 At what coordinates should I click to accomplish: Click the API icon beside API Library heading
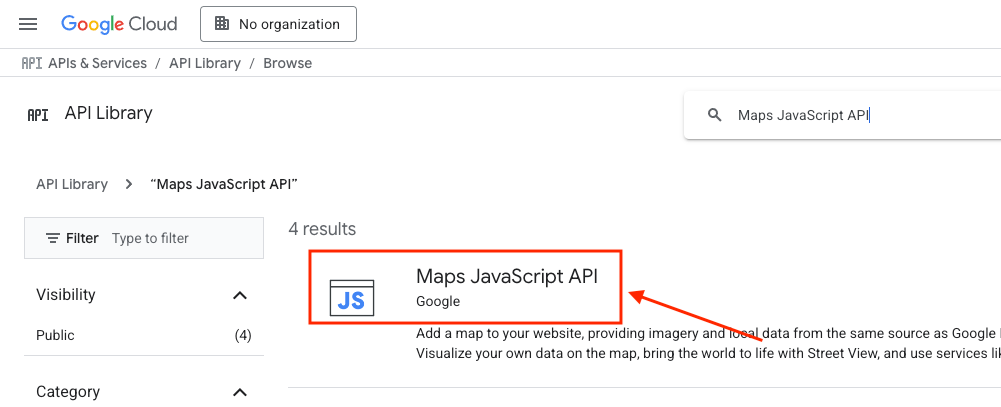point(38,114)
